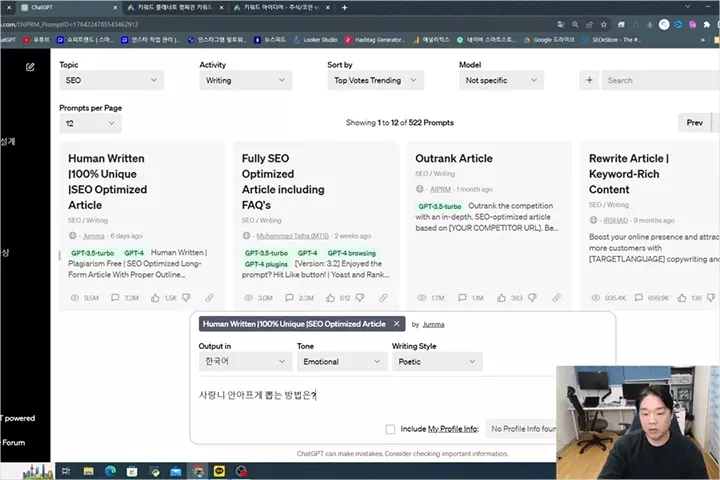The width and height of the screenshot is (720, 480).
Task: Open Microsoft Edge from the taskbar
Action: 110,471
